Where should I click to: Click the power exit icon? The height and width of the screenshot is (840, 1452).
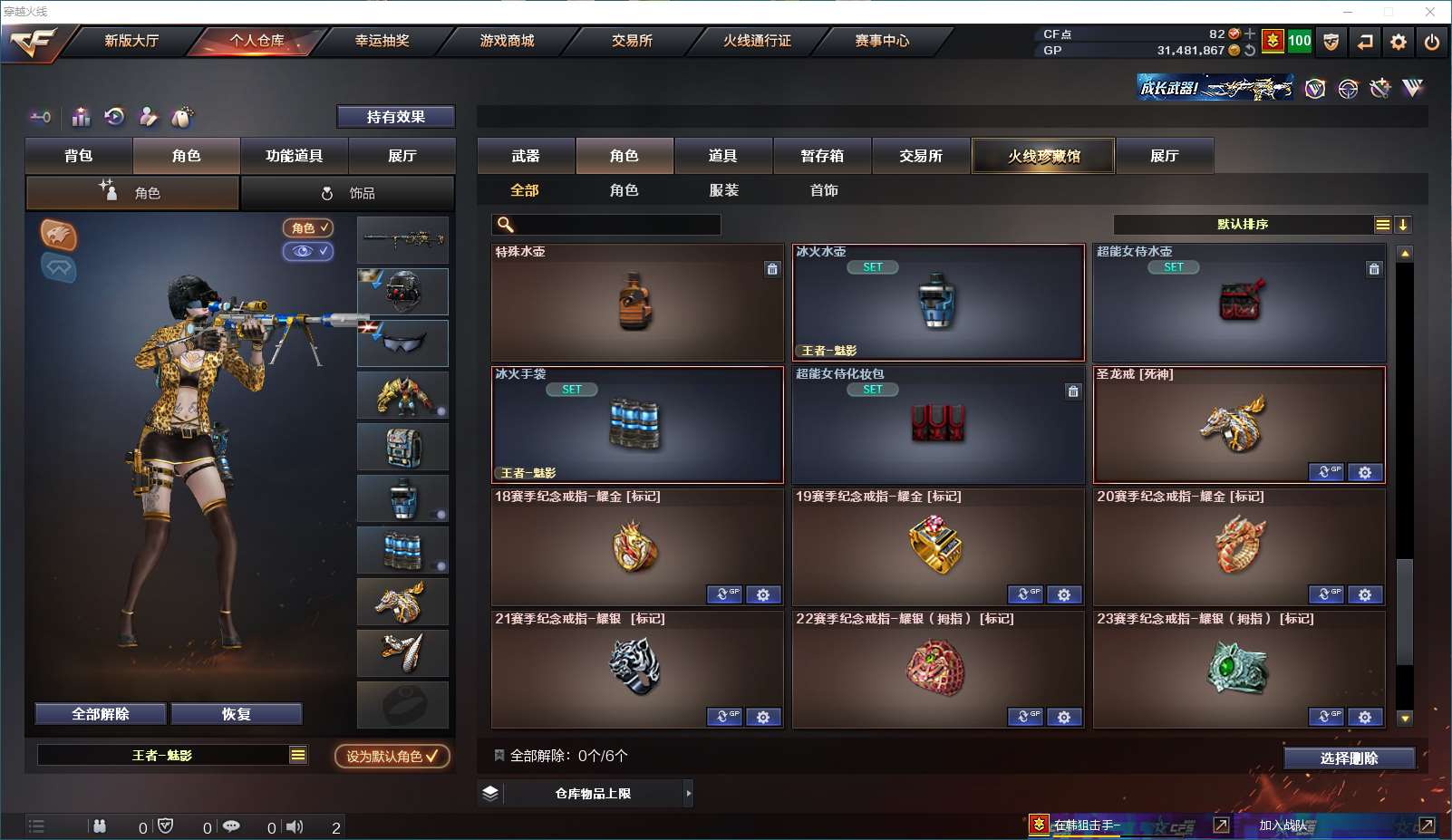1432,42
